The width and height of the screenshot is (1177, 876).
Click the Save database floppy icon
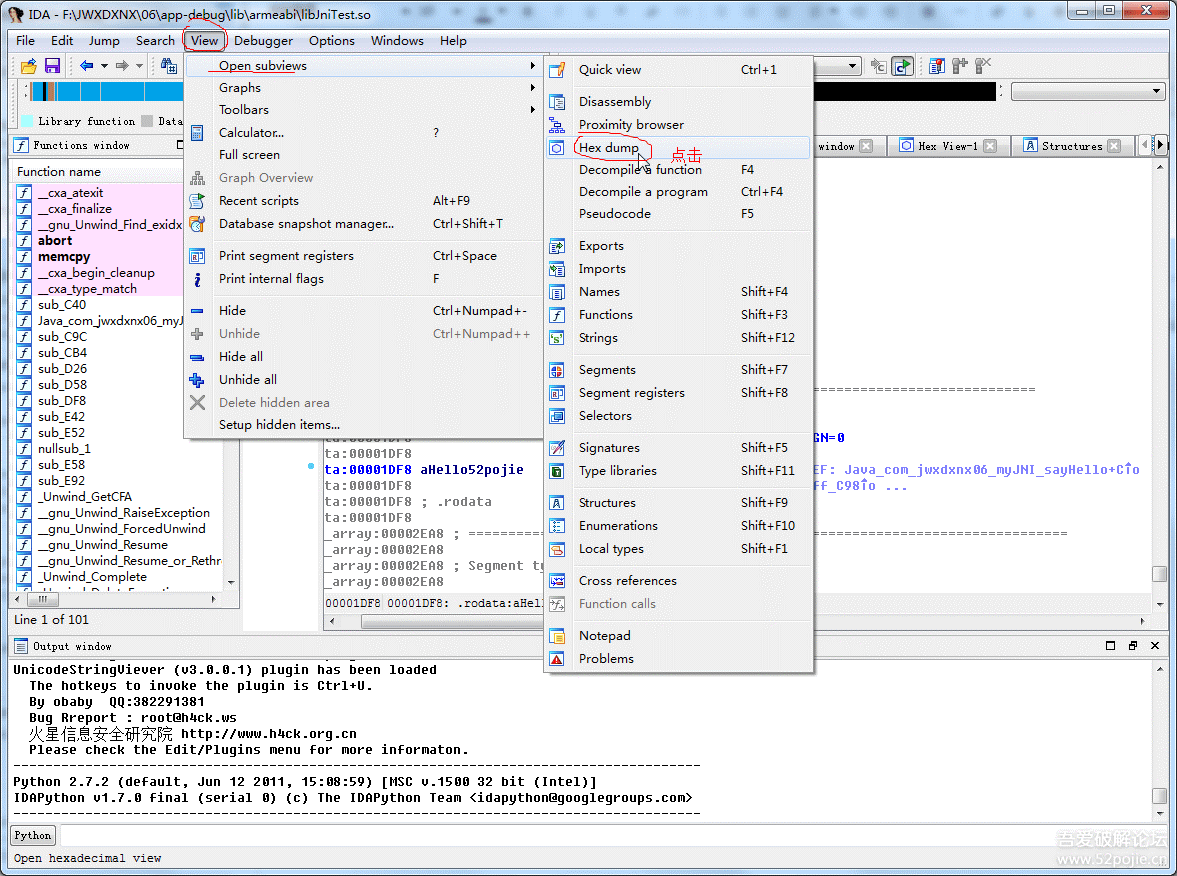(52, 66)
